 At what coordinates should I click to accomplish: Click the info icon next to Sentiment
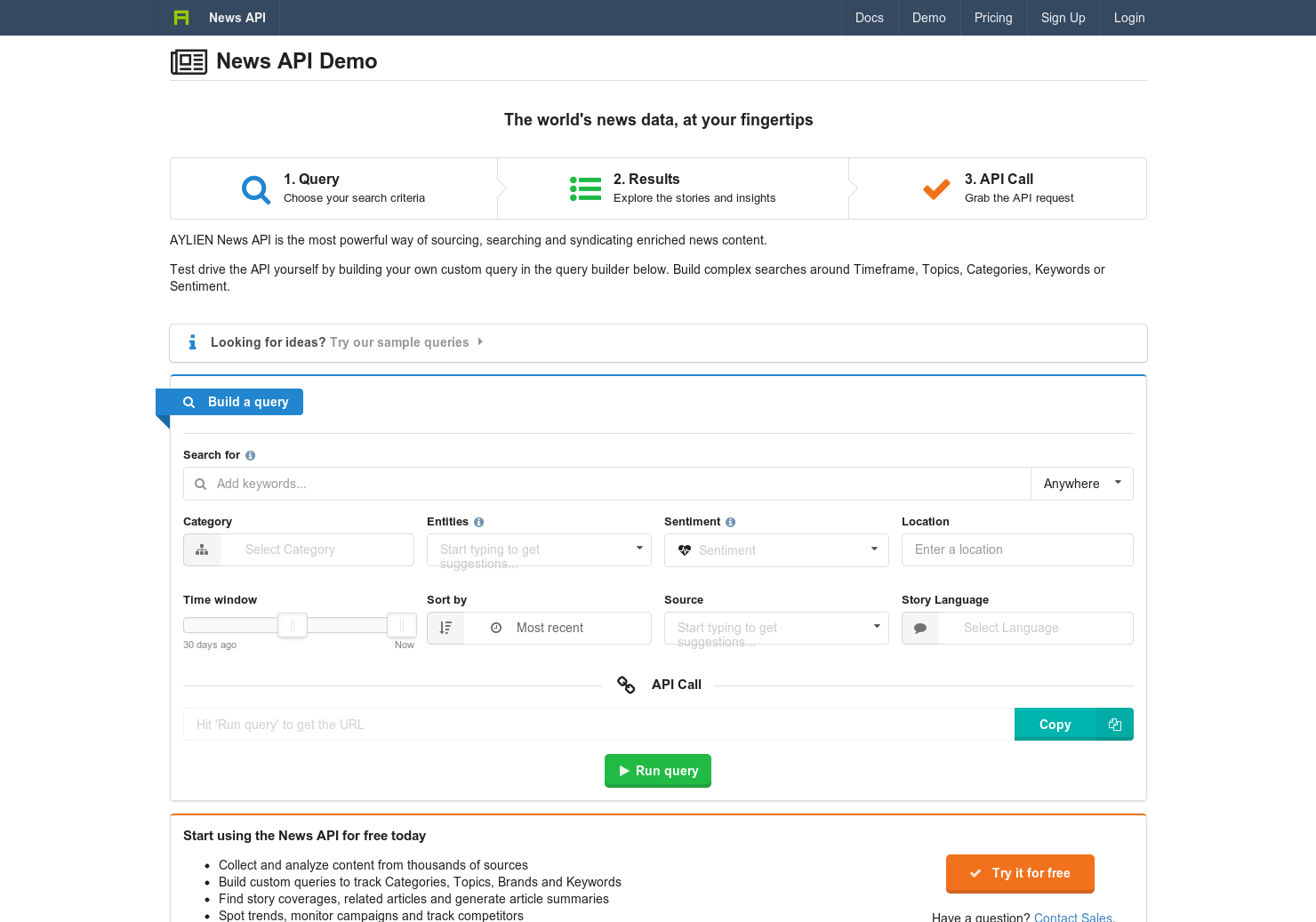tap(730, 522)
